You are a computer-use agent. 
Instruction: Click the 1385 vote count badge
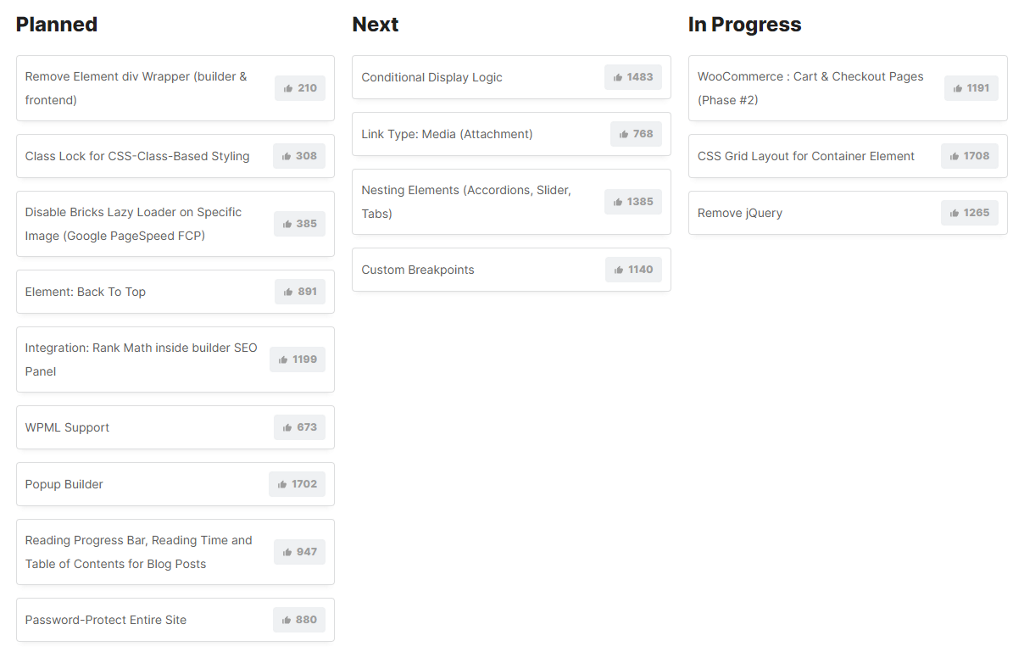tap(633, 202)
